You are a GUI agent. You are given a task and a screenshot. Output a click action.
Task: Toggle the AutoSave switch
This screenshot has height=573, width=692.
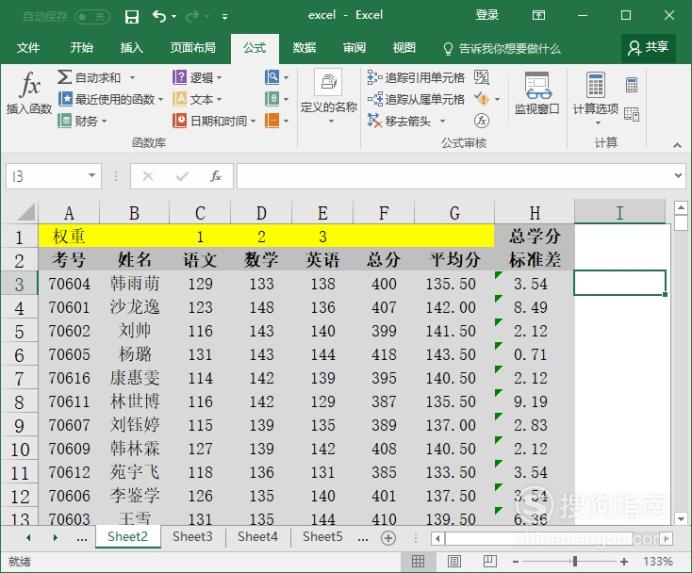click(92, 17)
